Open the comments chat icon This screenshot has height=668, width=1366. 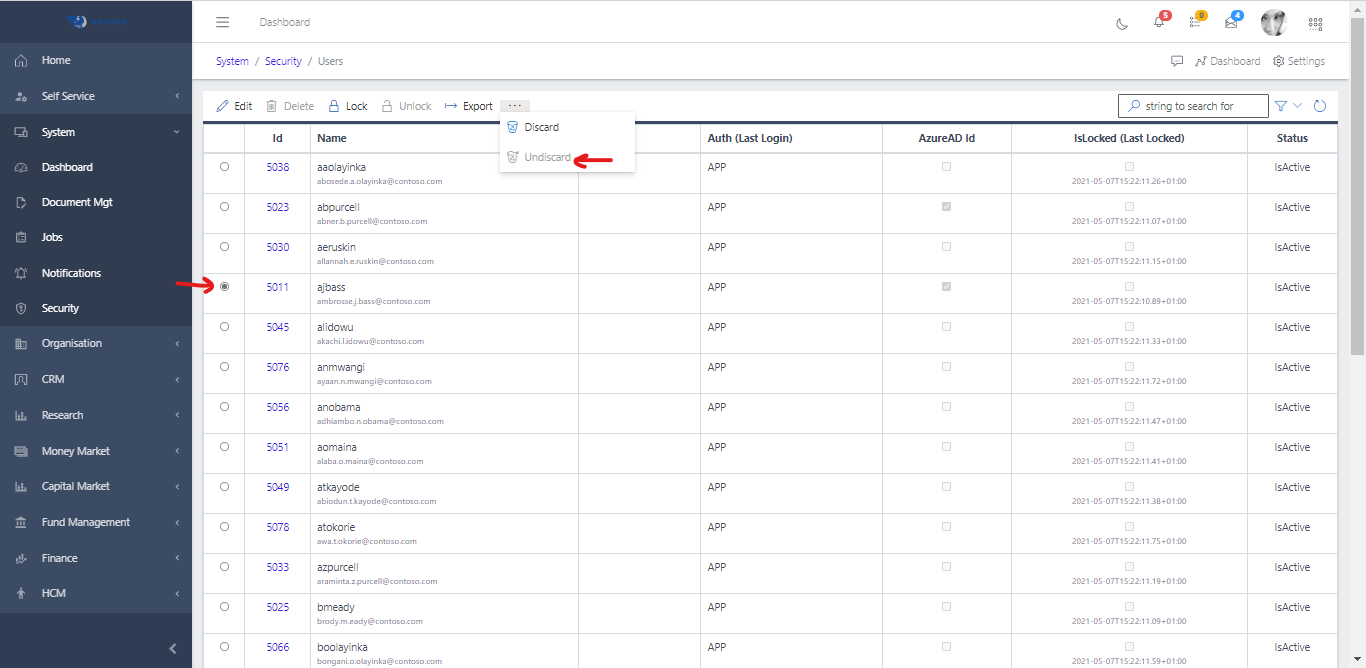click(x=1177, y=61)
